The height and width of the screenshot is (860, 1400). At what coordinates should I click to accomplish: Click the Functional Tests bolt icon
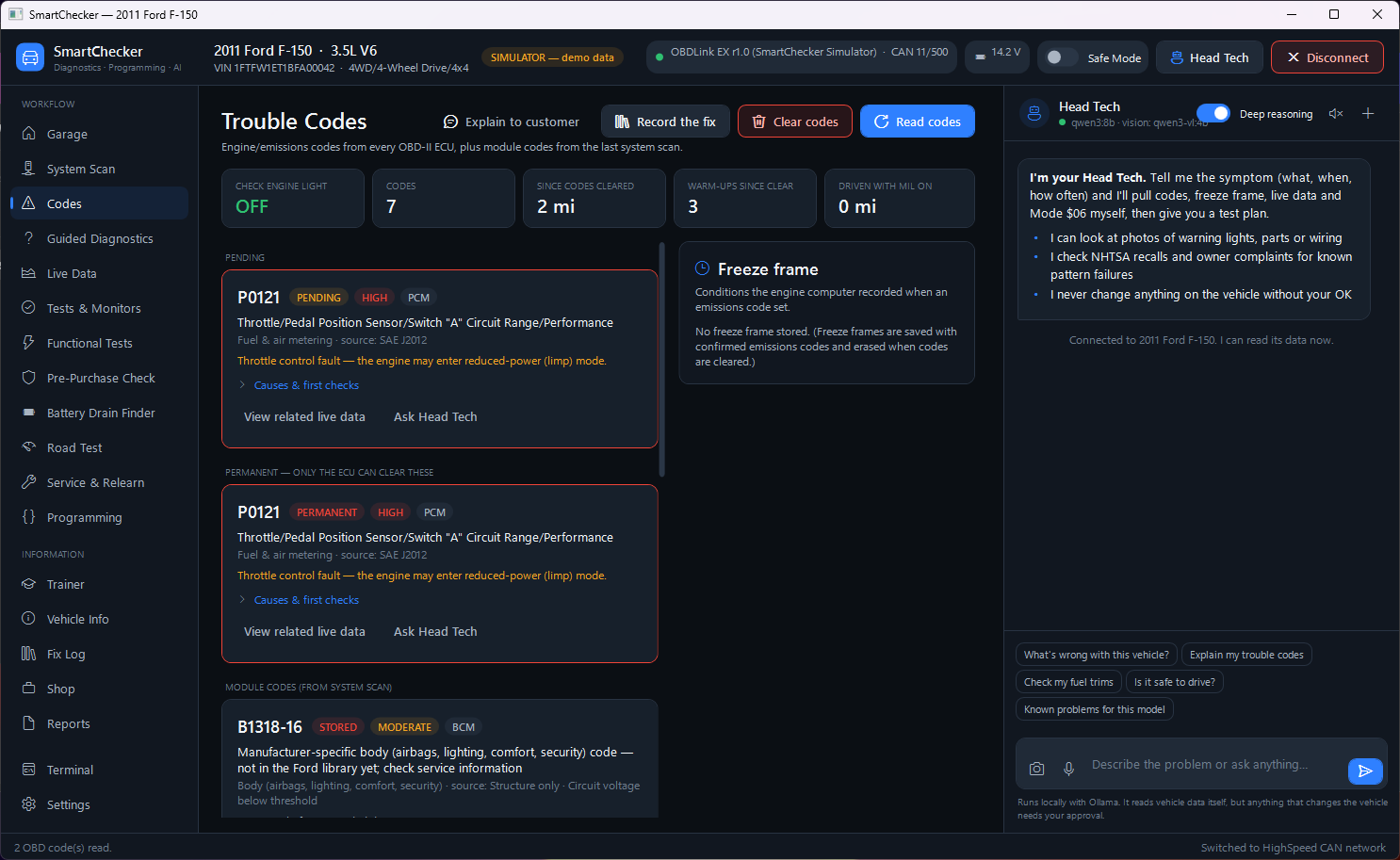[29, 343]
